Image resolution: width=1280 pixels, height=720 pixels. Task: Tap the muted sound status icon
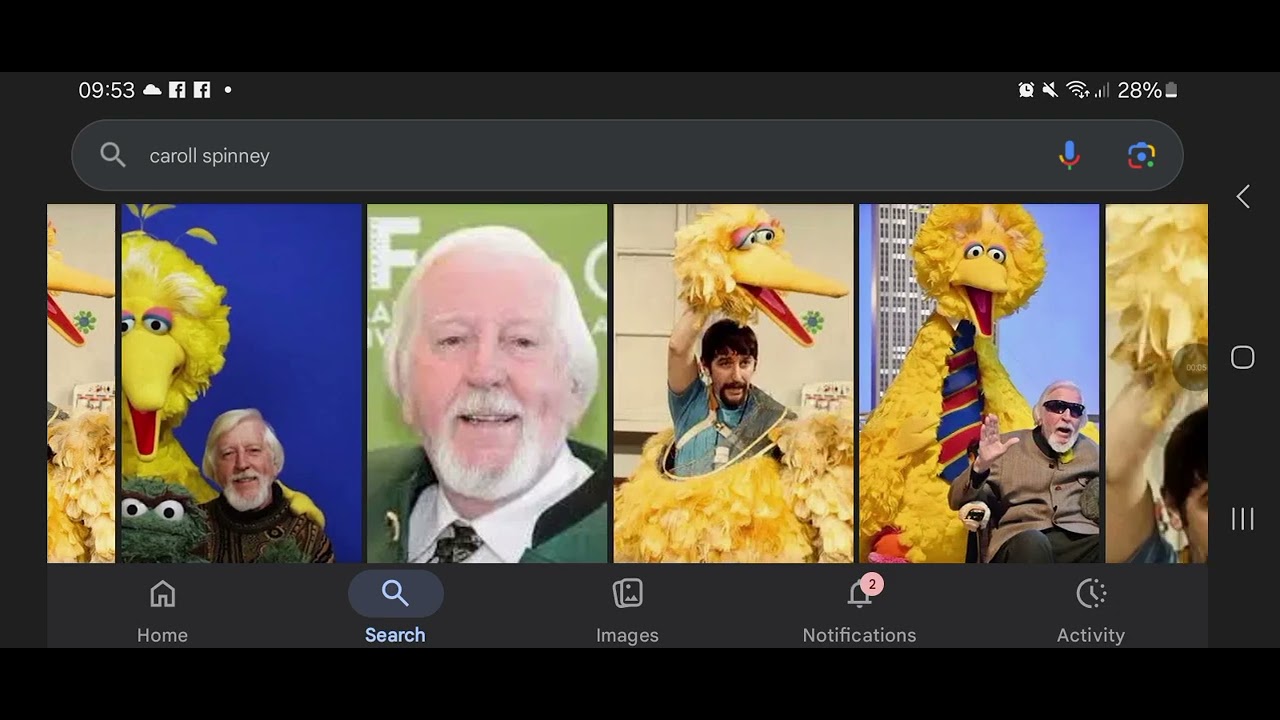pos(1050,90)
